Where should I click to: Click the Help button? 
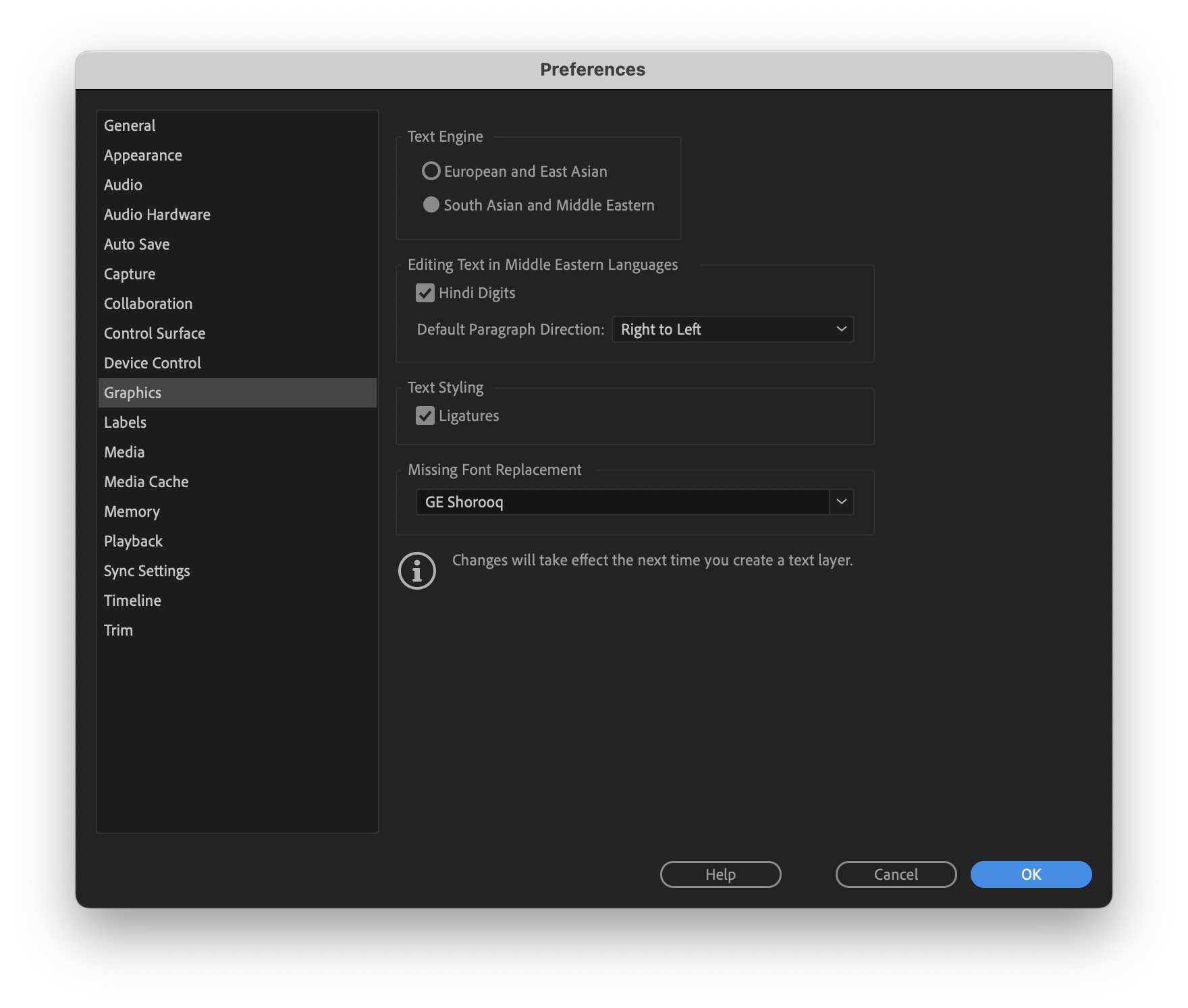[x=720, y=874]
